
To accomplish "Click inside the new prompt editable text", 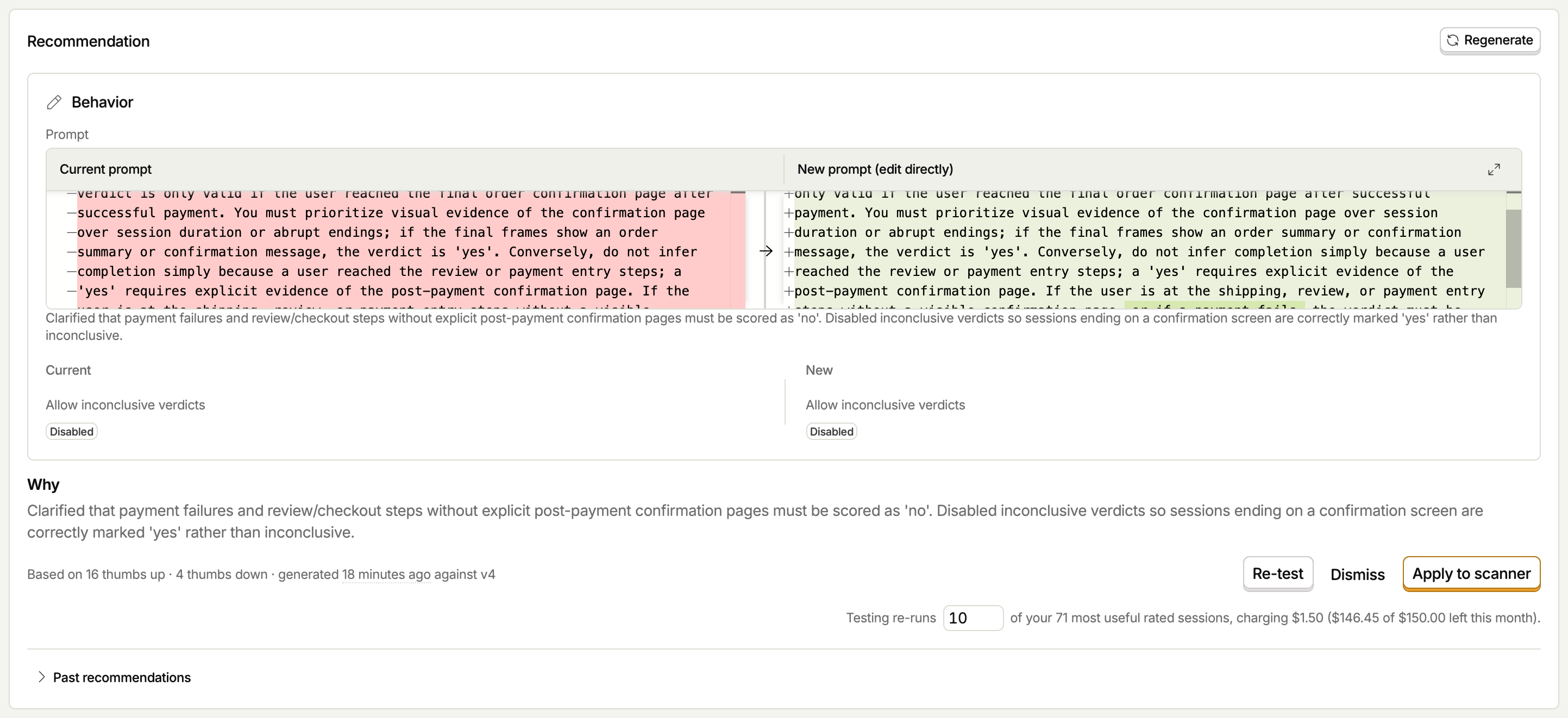I will pos(1144,251).
